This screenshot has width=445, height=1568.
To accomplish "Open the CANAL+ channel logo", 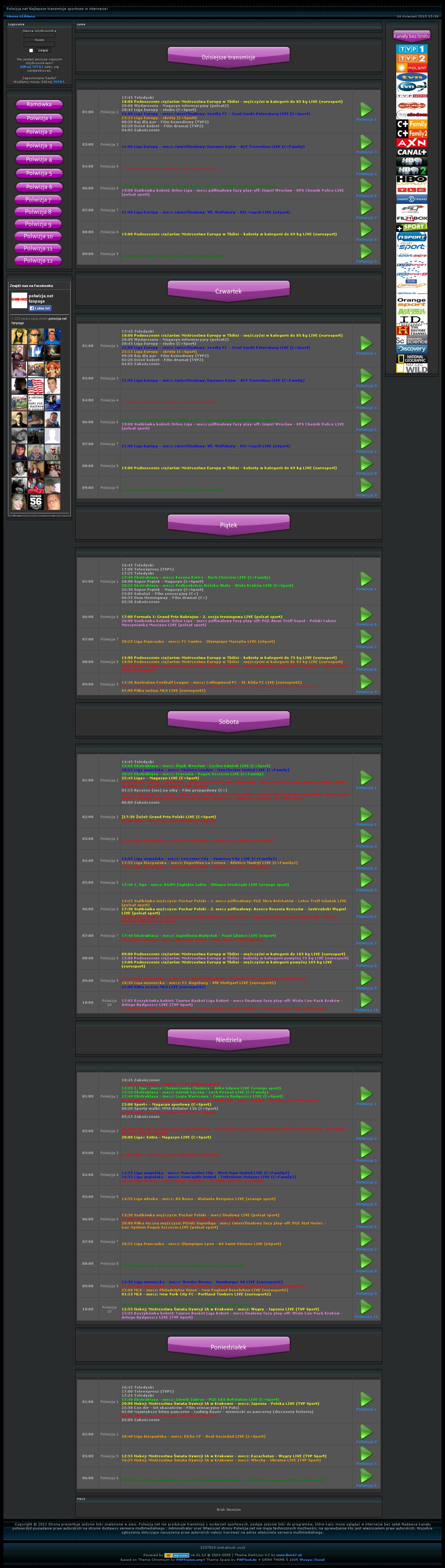I will 412,152.
